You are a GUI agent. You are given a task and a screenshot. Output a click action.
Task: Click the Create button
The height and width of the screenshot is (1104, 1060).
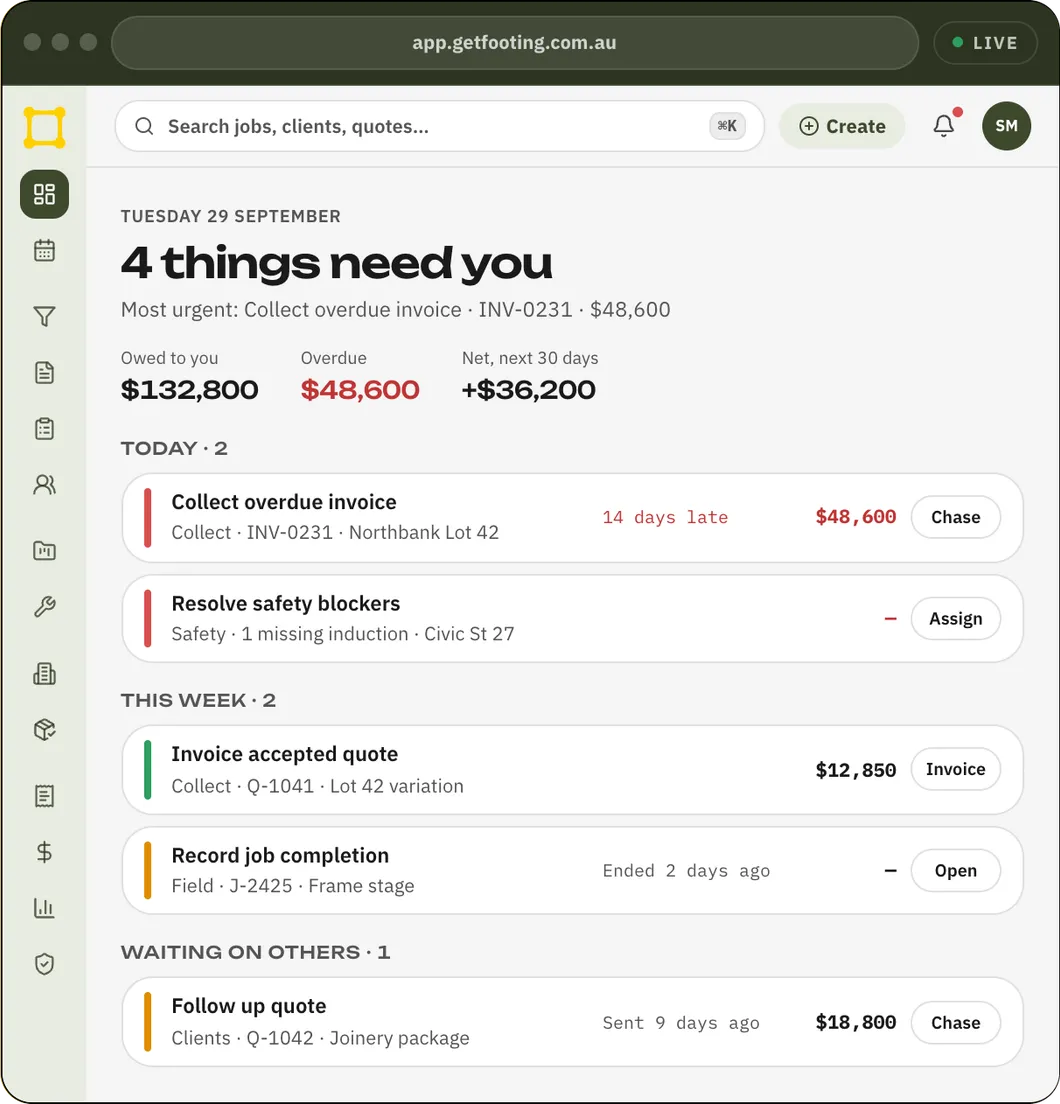point(842,126)
